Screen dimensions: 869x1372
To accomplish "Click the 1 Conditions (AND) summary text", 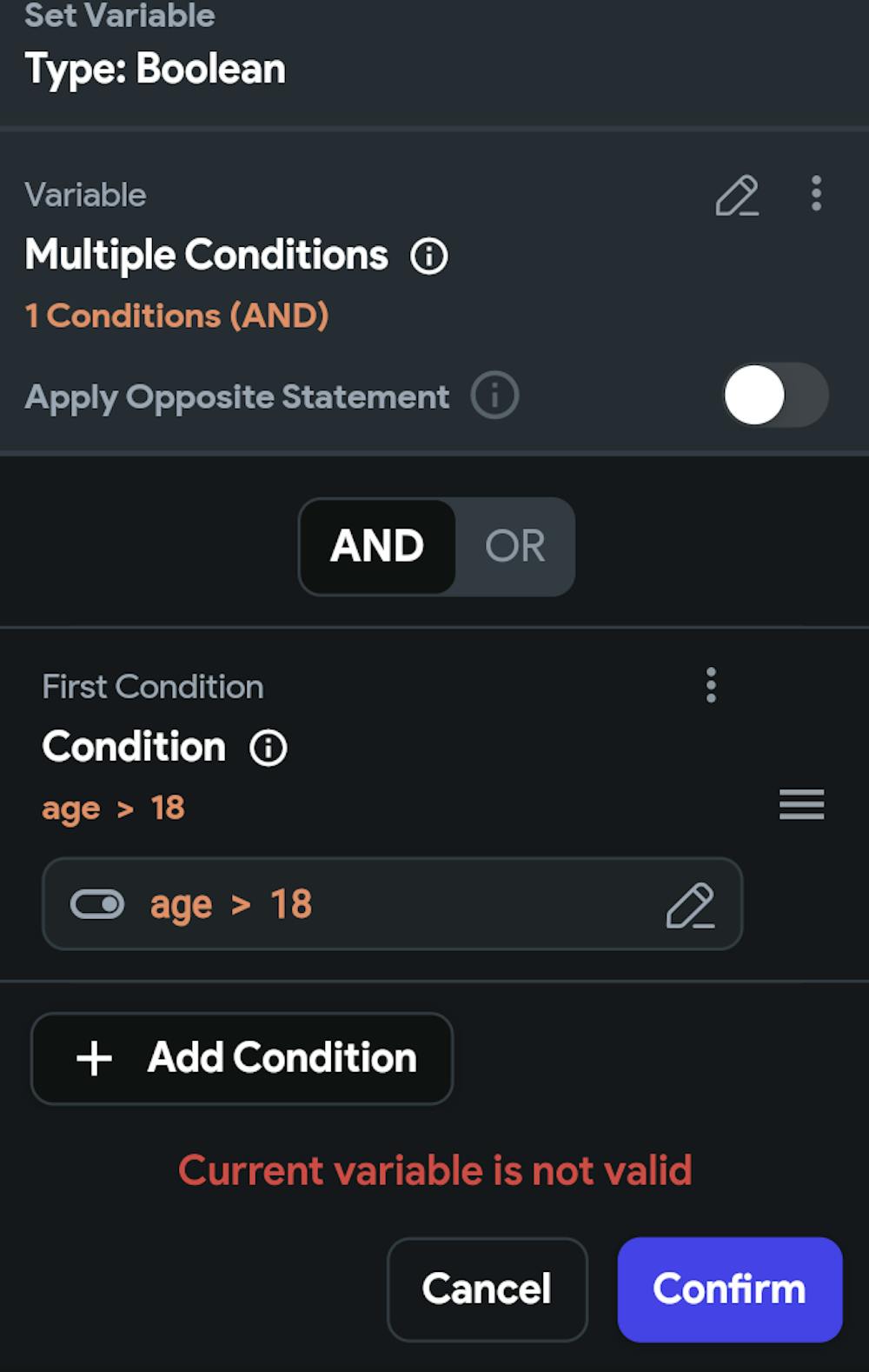I will point(177,316).
